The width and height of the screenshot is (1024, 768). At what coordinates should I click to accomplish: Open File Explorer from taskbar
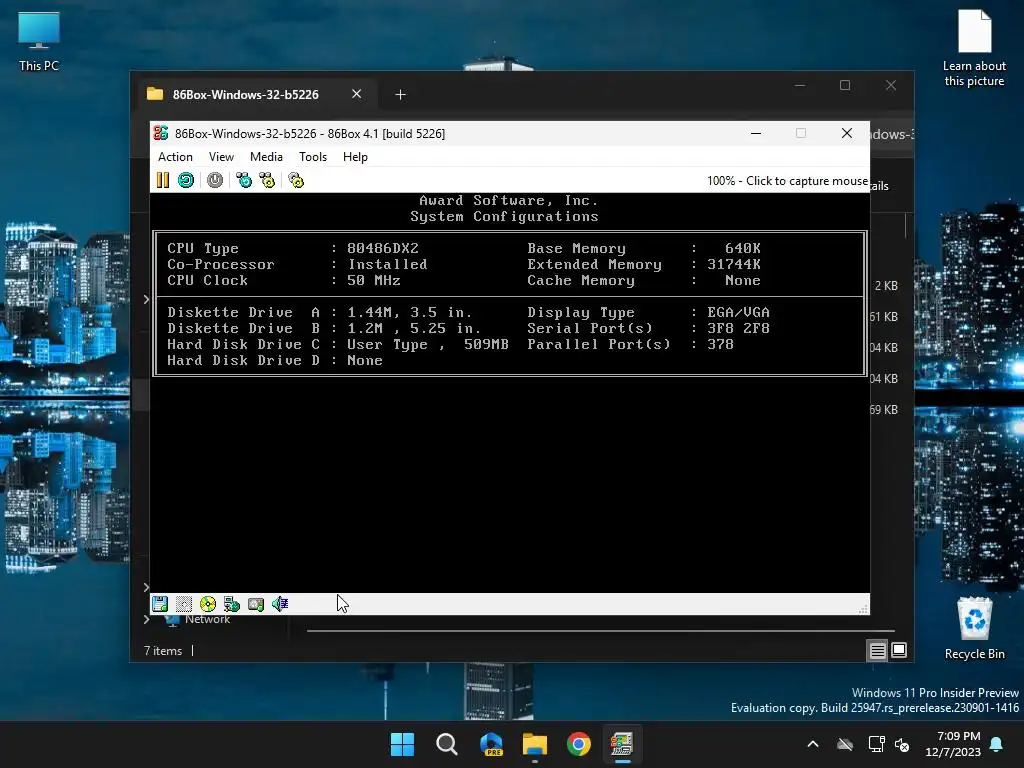click(x=535, y=744)
